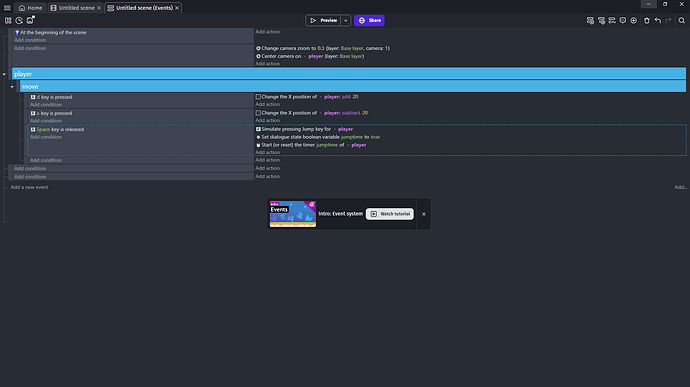Viewport: 690px width, 387px height.
Task: Add condition under 'a key is pressed'
Action: pyautogui.click(x=46, y=121)
